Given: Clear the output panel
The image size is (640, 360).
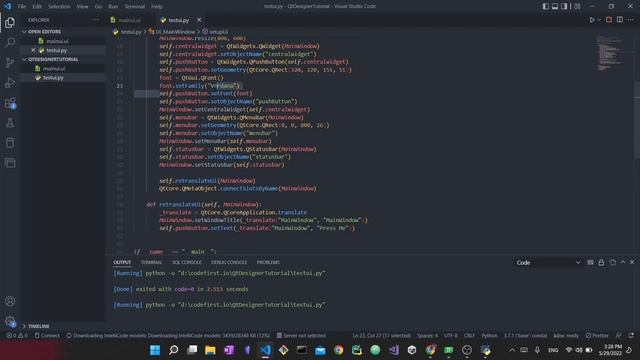Looking at the screenshot, I should [590, 262].
